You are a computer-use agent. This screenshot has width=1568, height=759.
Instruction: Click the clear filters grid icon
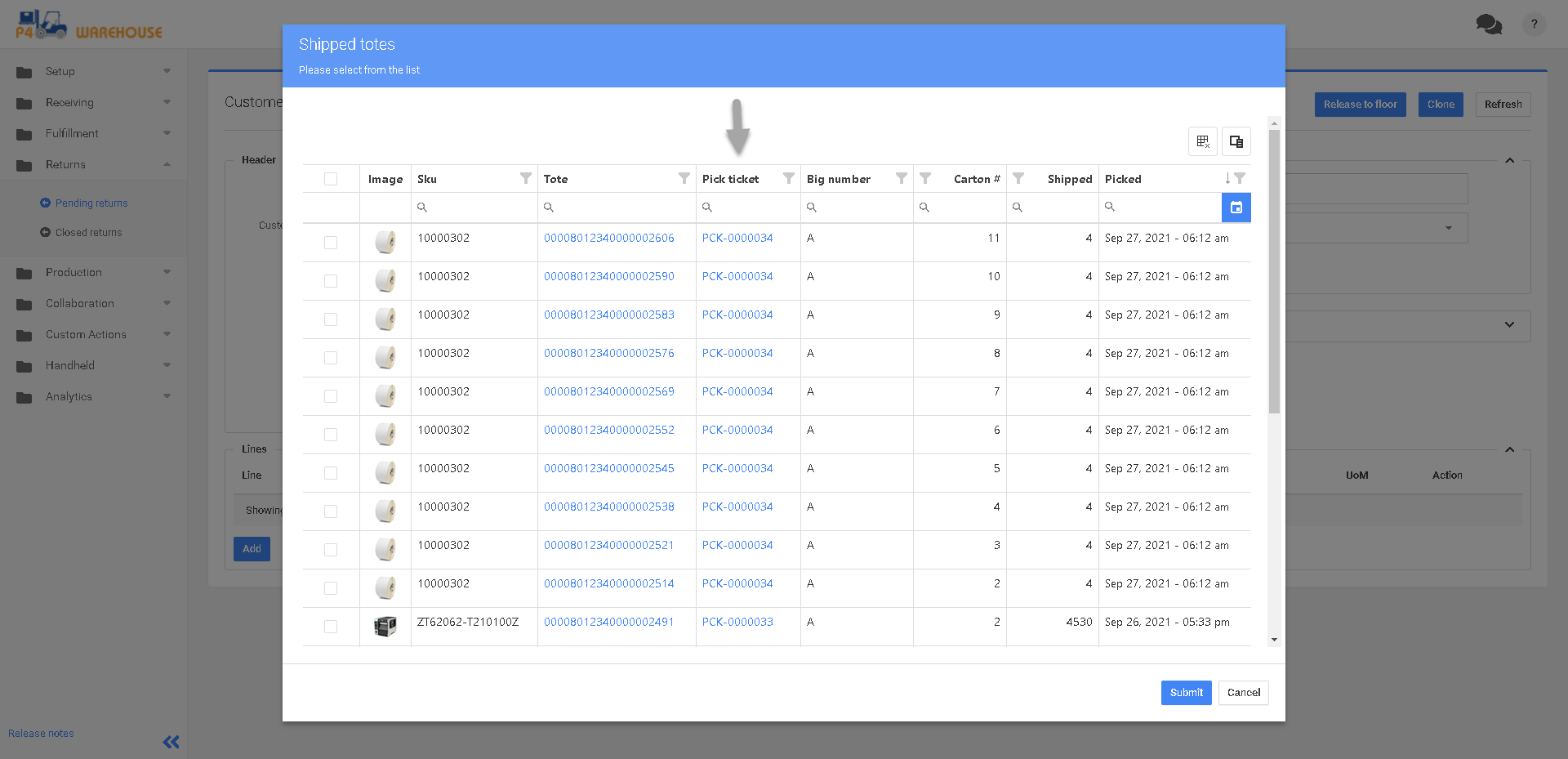coord(1202,141)
